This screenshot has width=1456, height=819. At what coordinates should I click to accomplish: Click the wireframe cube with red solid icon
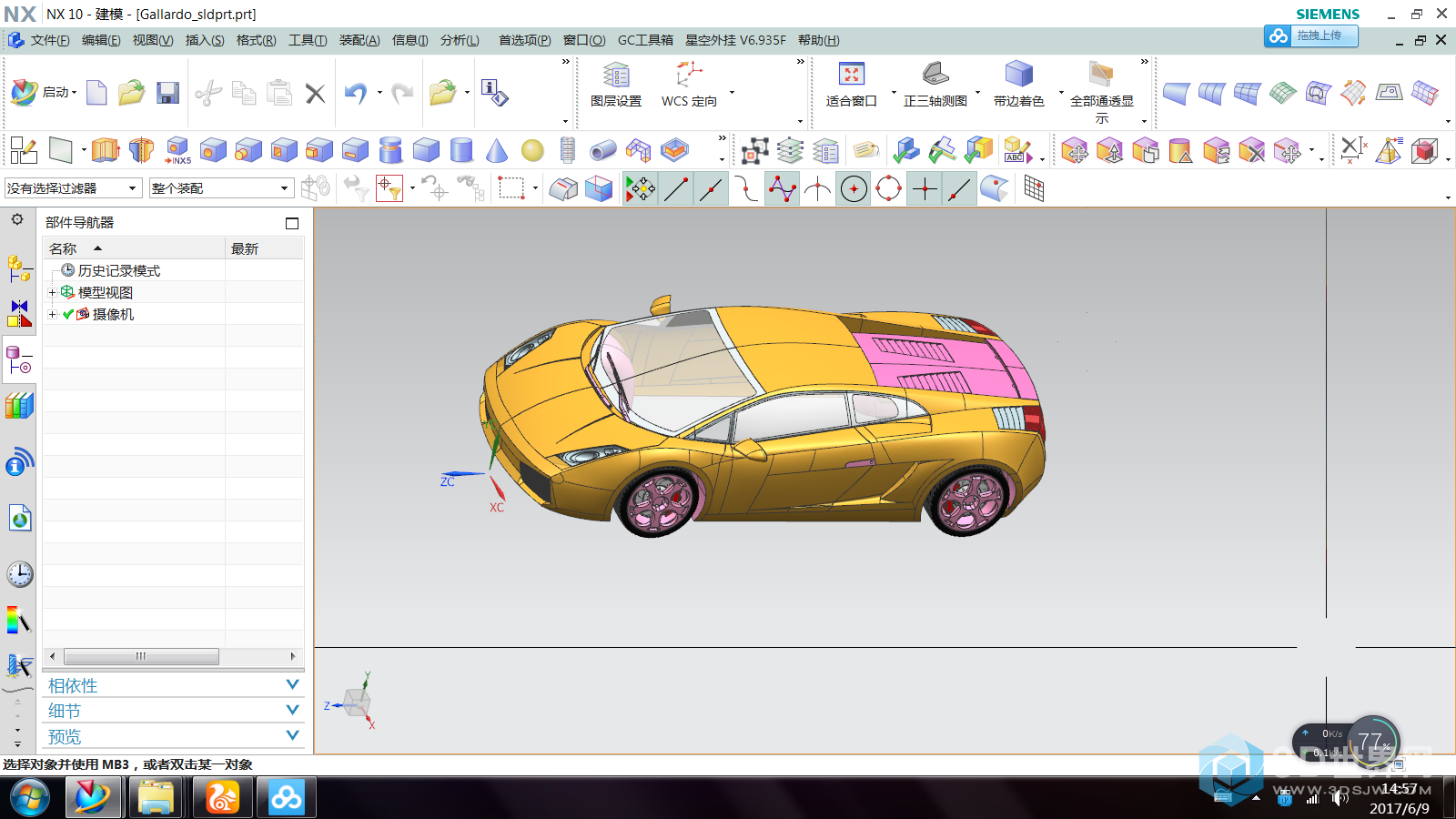[1424, 150]
